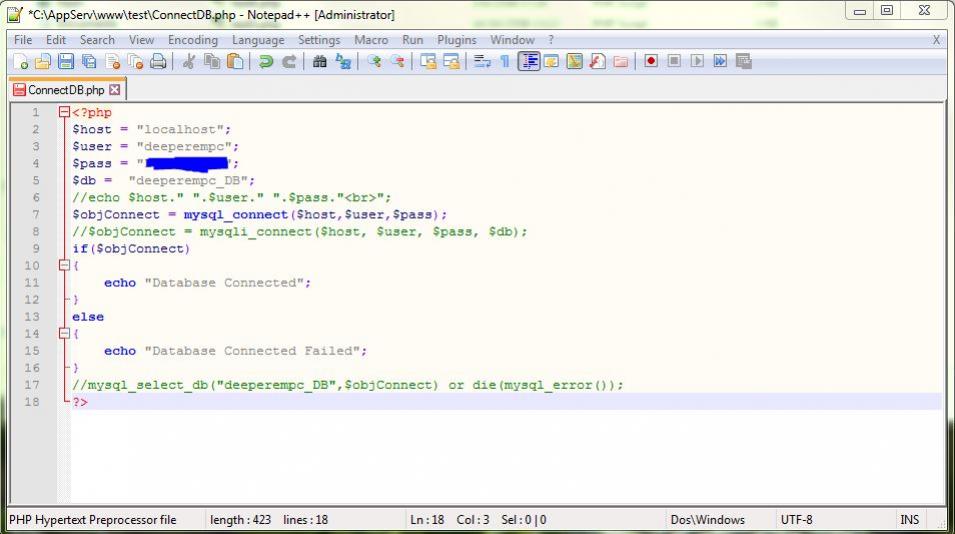Click the mysql_connect function call on line 7

(236, 214)
